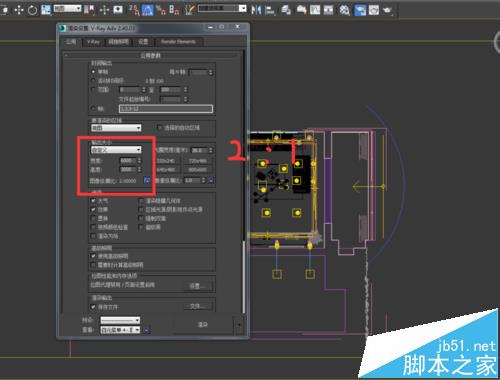
Task: Open the Curve Editor icon
Action: point(315,10)
